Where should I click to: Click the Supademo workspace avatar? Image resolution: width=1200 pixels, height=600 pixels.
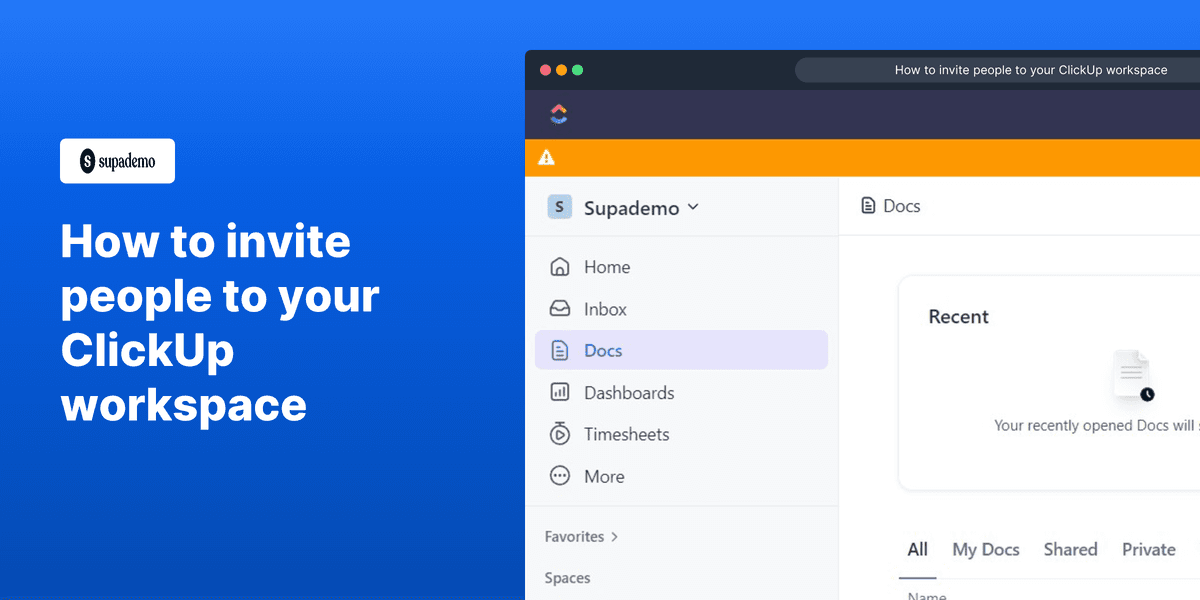(560, 207)
